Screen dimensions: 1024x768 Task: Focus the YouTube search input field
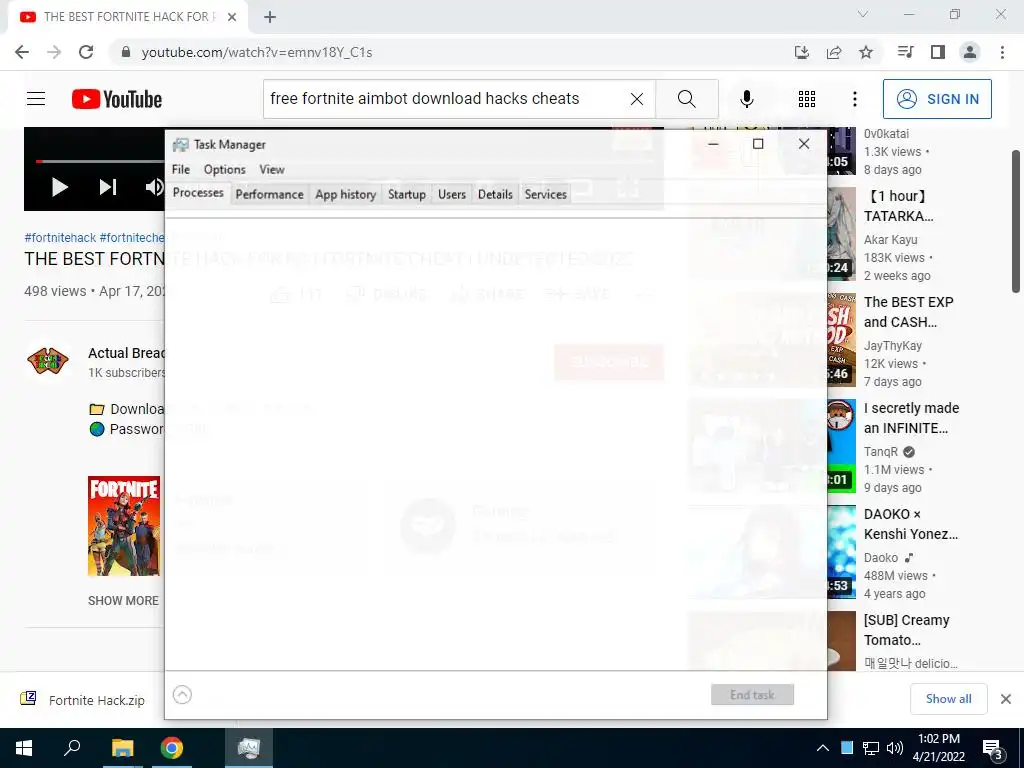pyautogui.click(x=444, y=99)
